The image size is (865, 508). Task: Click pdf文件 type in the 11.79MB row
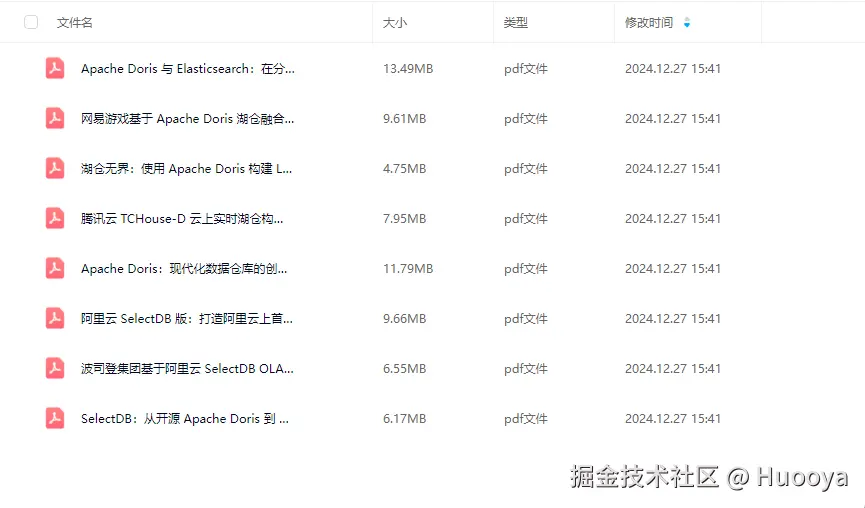[526, 269]
